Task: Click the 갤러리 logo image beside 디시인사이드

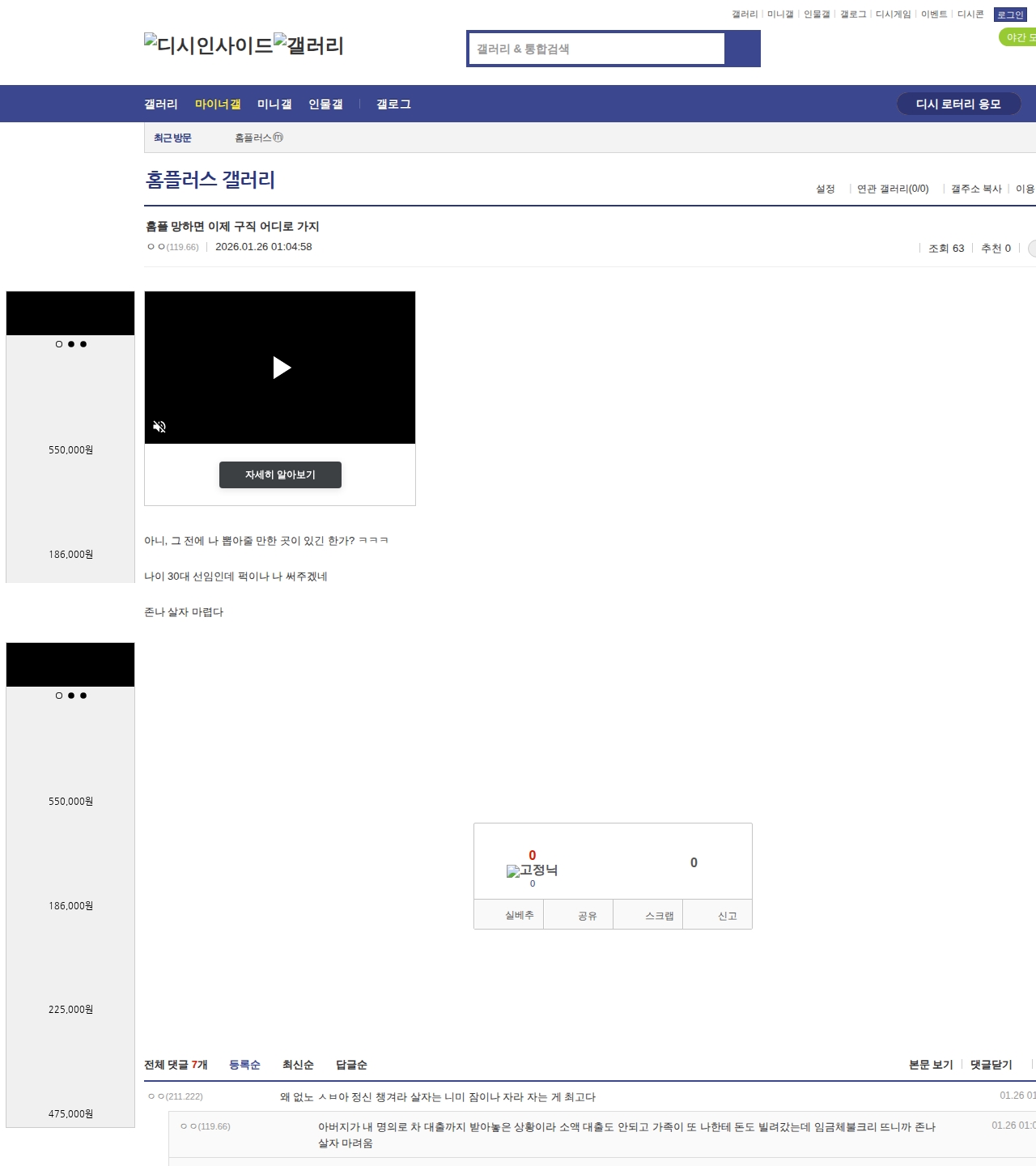Action: click(308, 45)
